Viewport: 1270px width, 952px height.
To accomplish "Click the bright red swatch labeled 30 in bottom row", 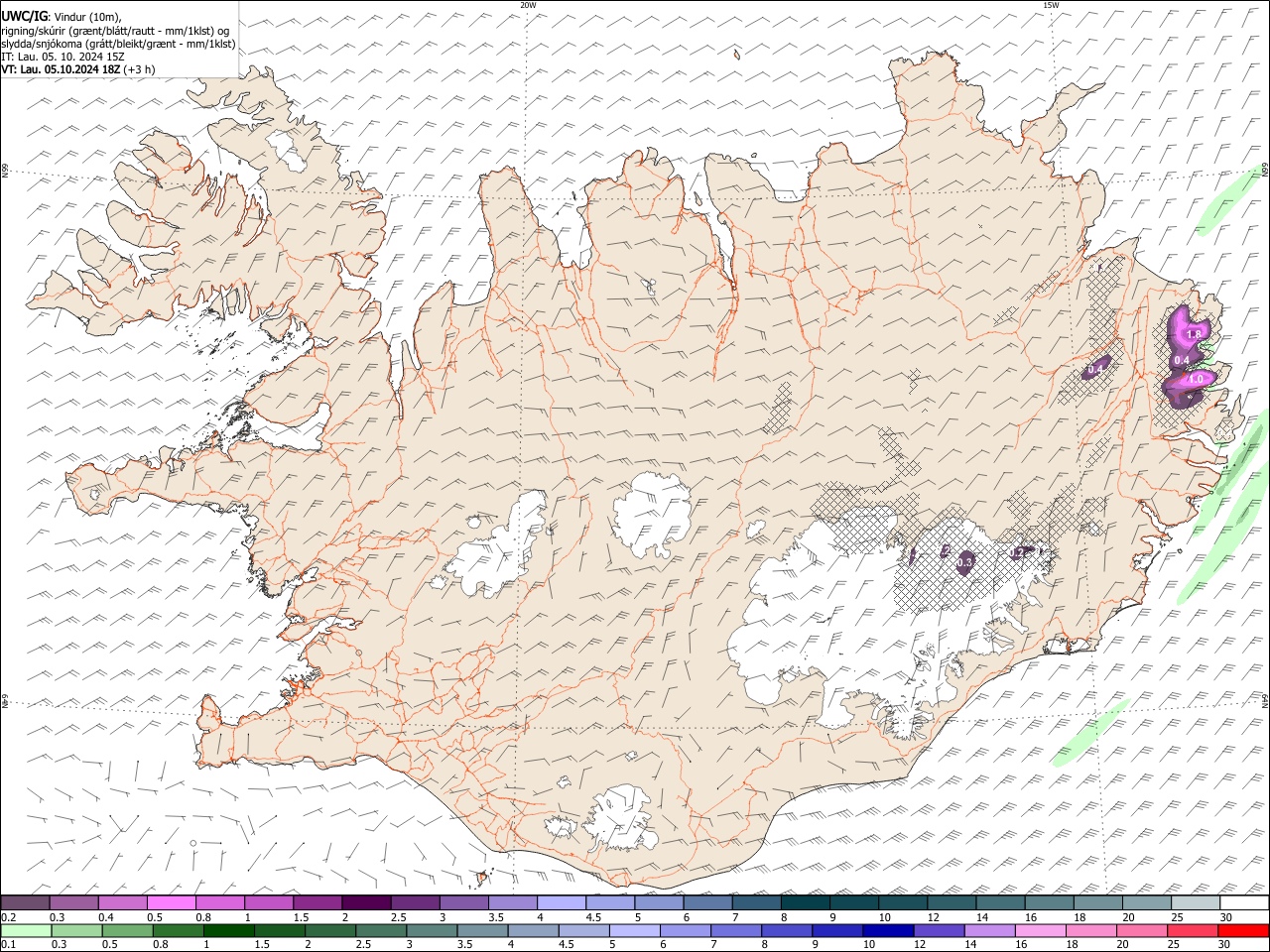I will [x=1243, y=930].
